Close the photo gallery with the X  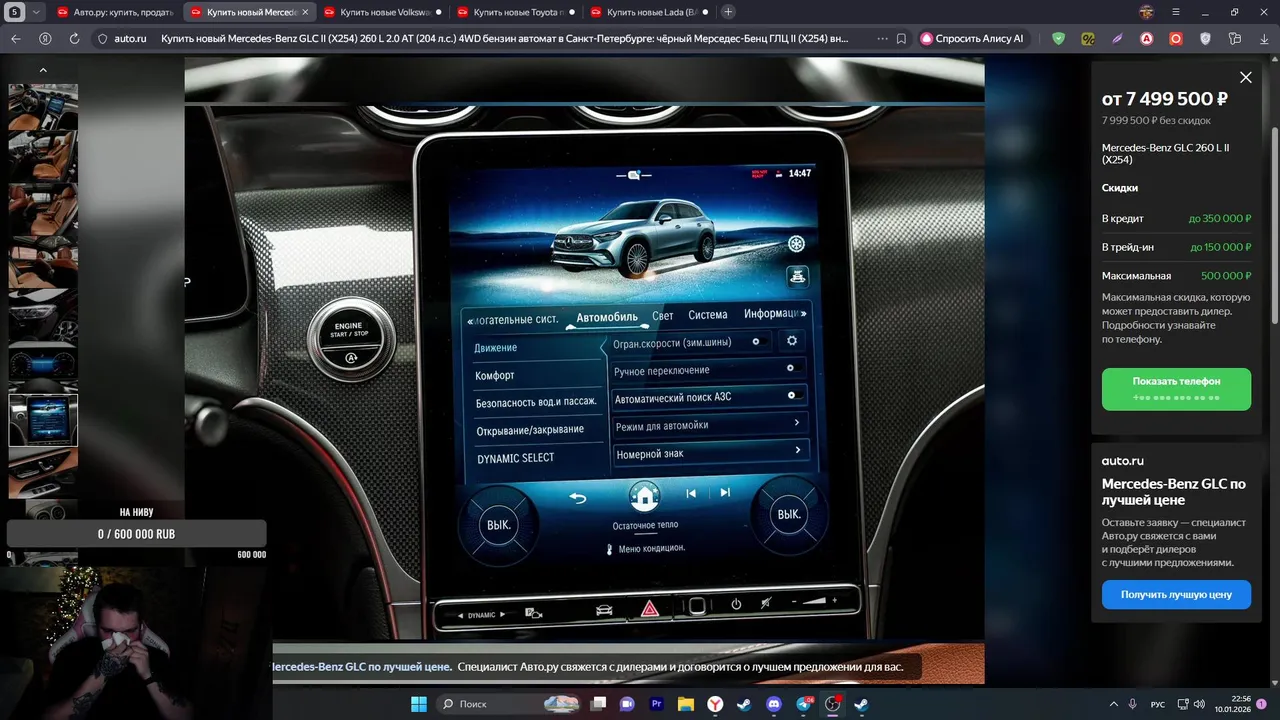pyautogui.click(x=1245, y=77)
